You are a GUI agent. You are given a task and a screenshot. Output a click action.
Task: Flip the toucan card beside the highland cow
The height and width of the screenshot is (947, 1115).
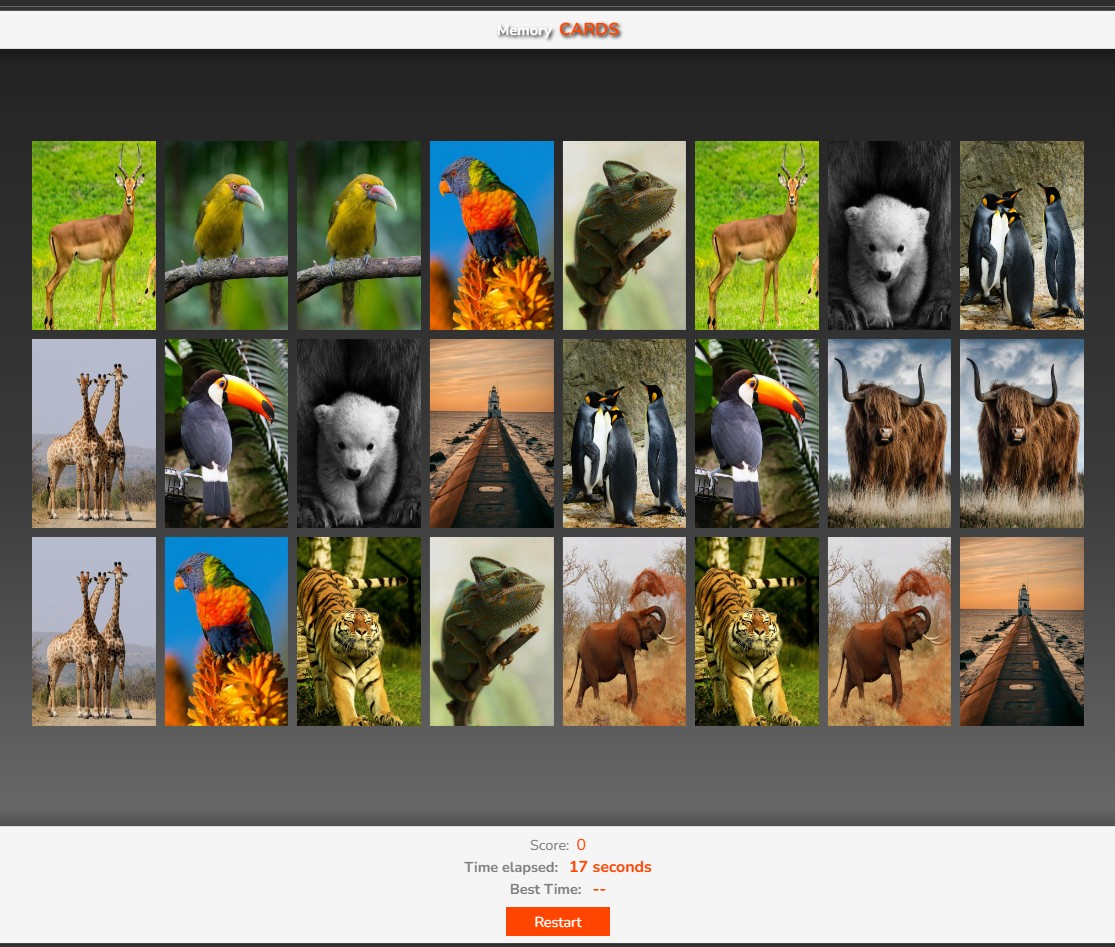[756, 433]
